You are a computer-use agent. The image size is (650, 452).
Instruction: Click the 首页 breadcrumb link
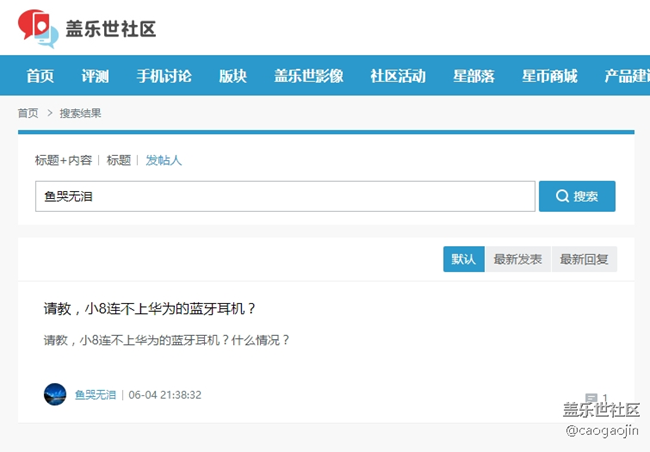28,113
